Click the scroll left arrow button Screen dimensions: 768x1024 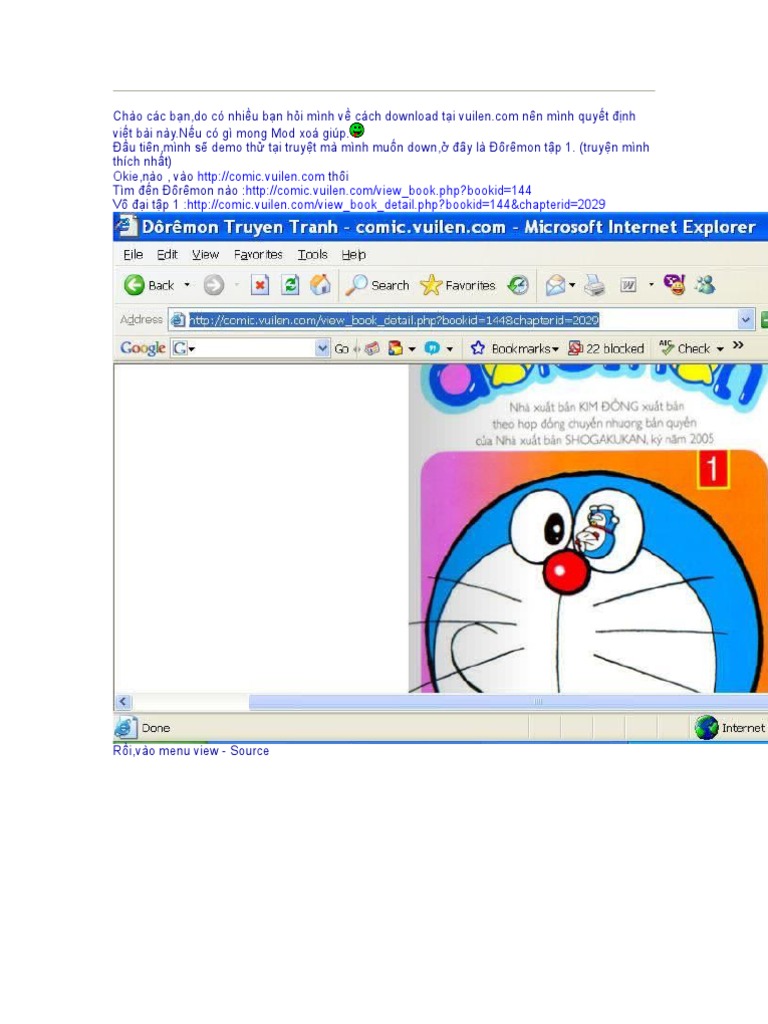[x=123, y=702]
